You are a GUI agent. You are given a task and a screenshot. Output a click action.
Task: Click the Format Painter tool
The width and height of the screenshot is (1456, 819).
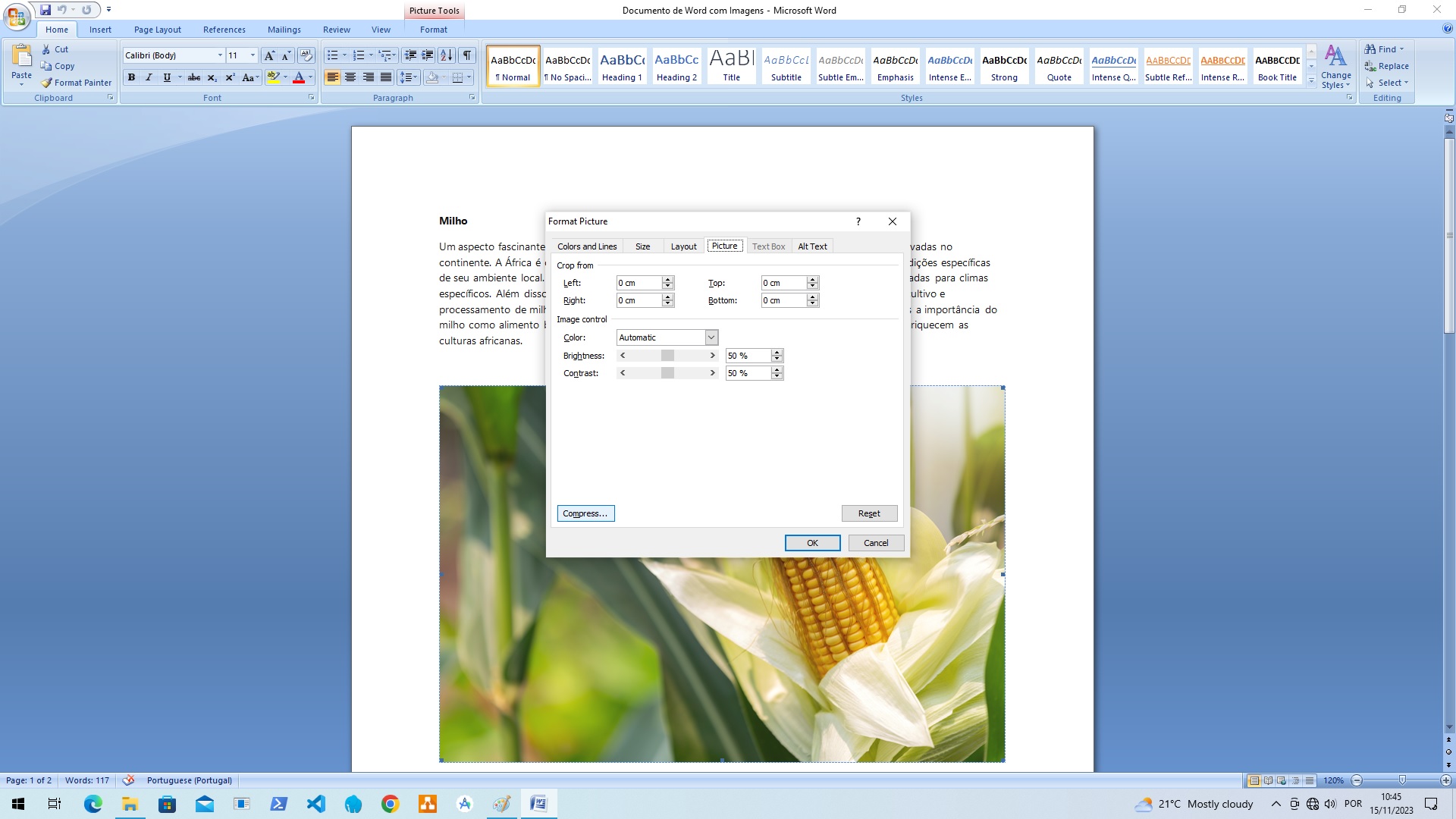point(77,83)
